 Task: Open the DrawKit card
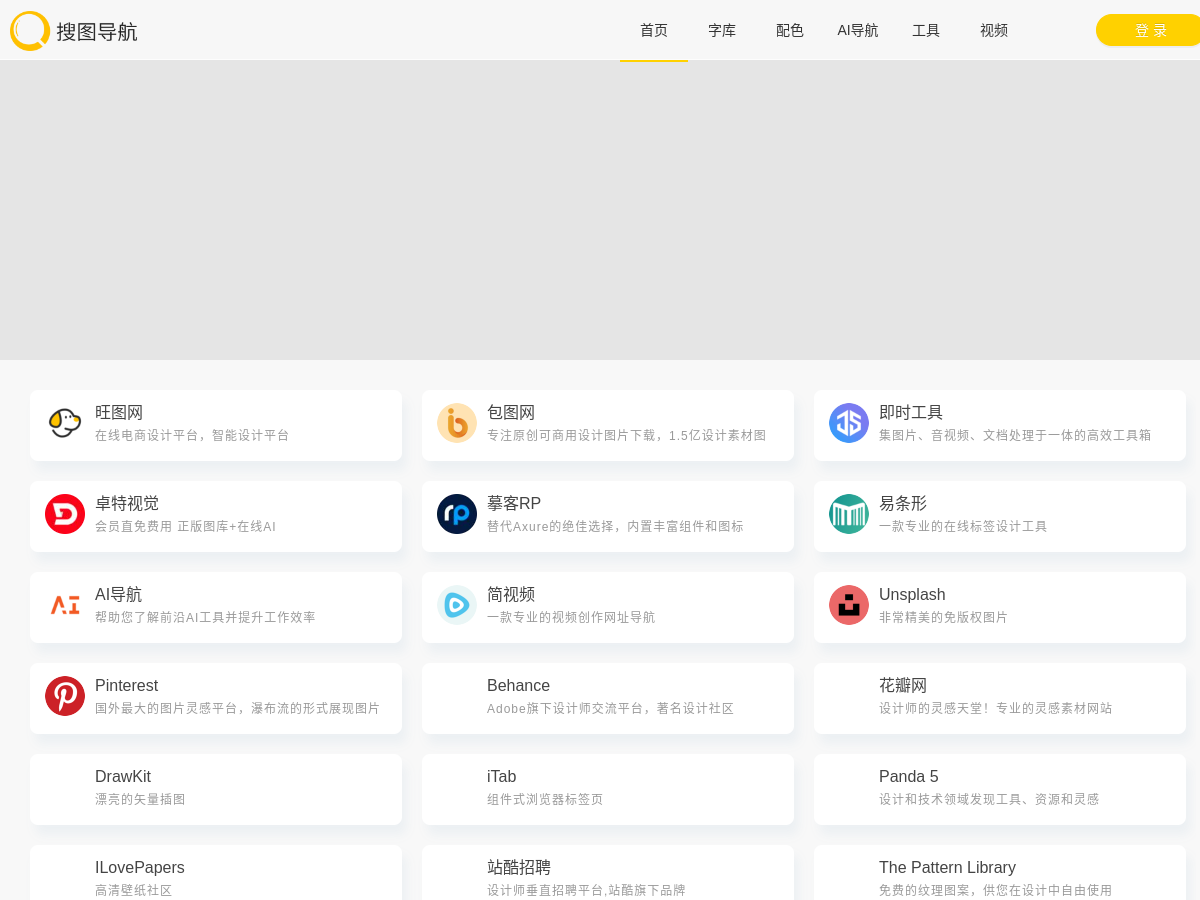(216, 789)
